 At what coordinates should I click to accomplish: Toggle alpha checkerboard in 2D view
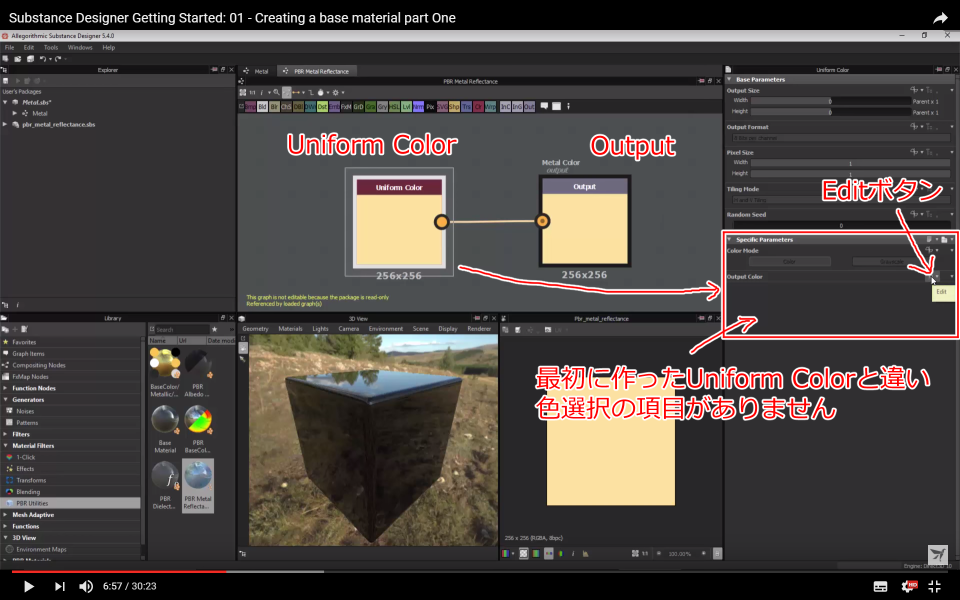(x=523, y=553)
